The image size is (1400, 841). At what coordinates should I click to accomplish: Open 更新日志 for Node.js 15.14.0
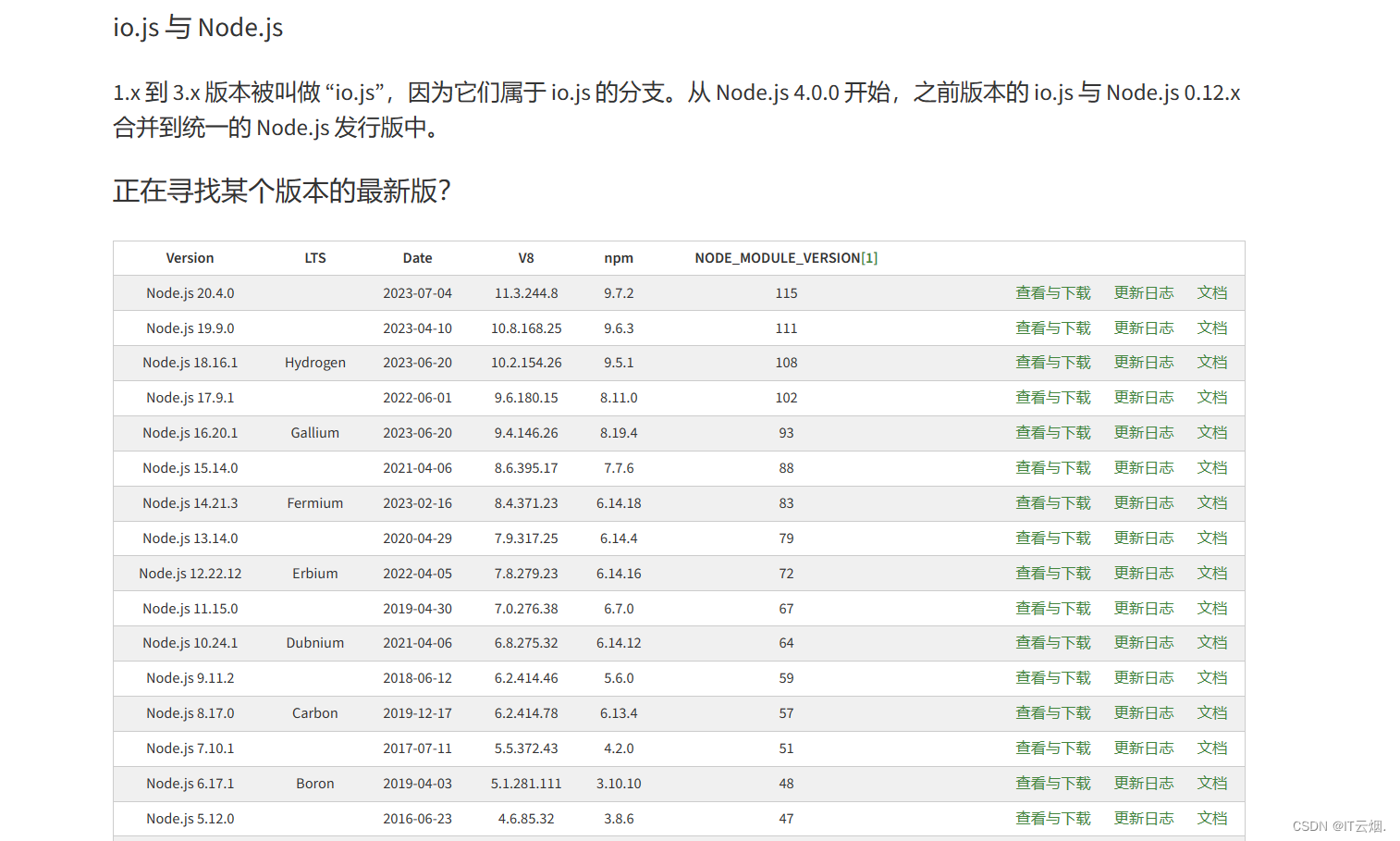1144,468
